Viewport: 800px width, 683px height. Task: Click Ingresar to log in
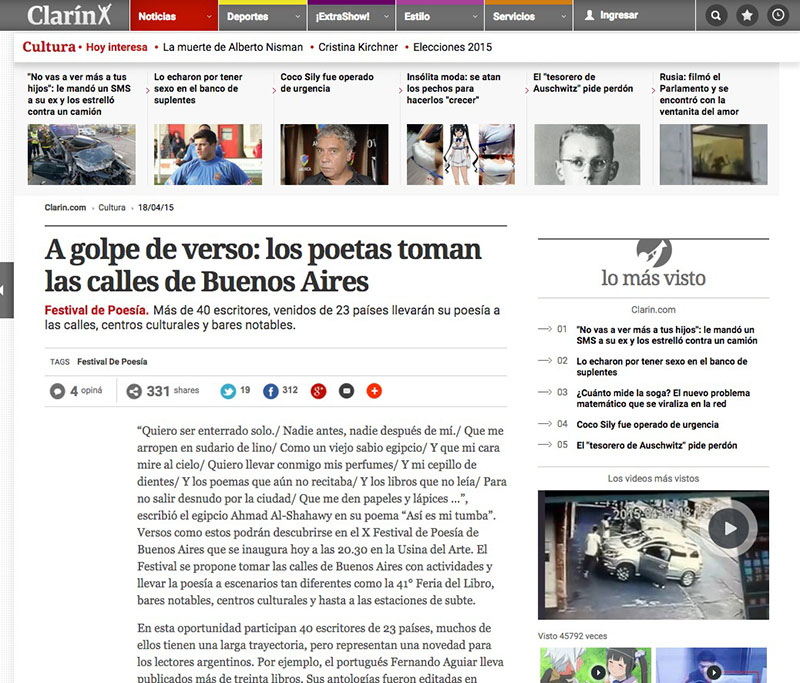point(619,15)
